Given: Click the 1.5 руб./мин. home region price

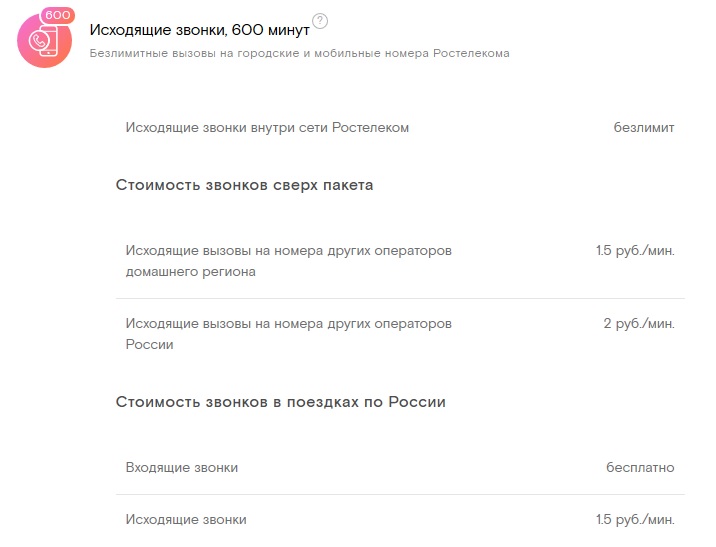Looking at the screenshot, I should coord(635,251).
